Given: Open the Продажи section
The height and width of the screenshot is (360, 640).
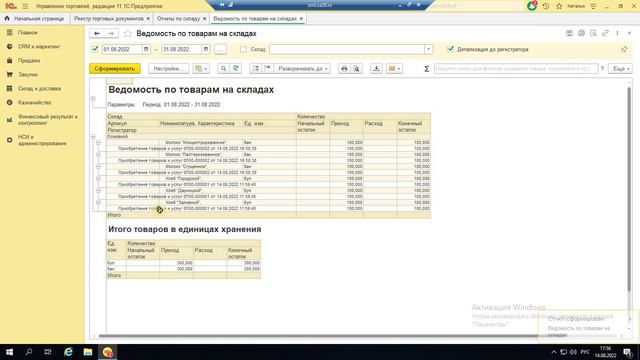Looking at the screenshot, I should [x=29, y=60].
